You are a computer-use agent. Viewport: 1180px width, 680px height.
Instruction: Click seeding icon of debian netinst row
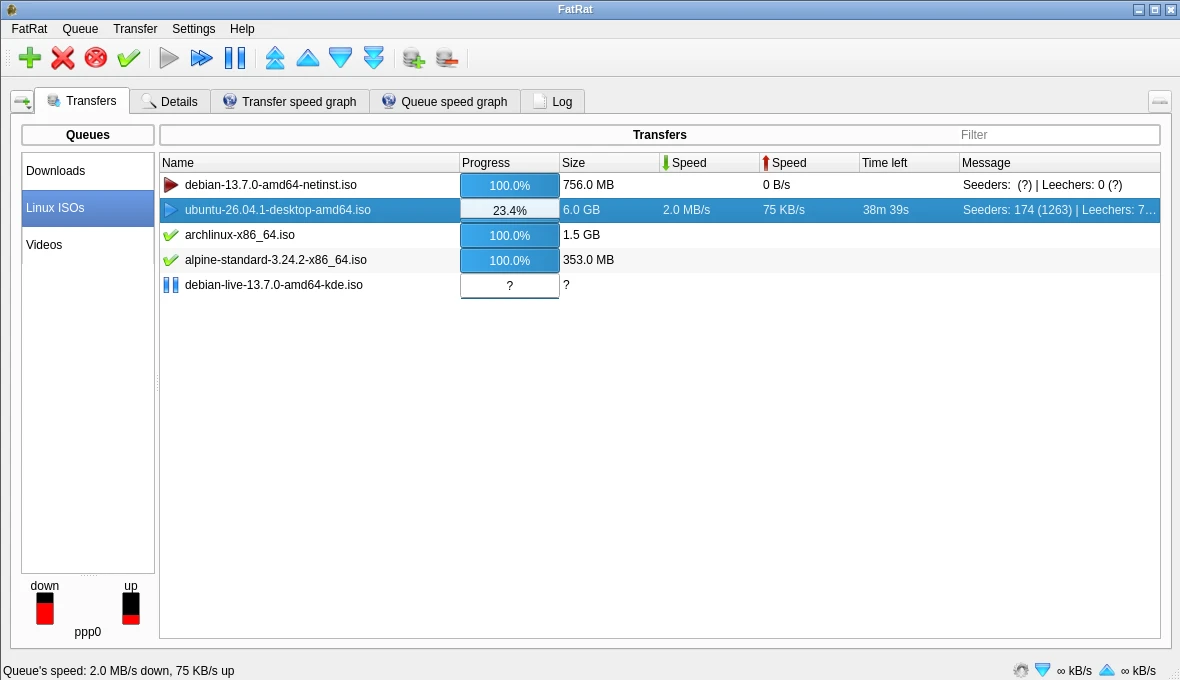point(171,185)
